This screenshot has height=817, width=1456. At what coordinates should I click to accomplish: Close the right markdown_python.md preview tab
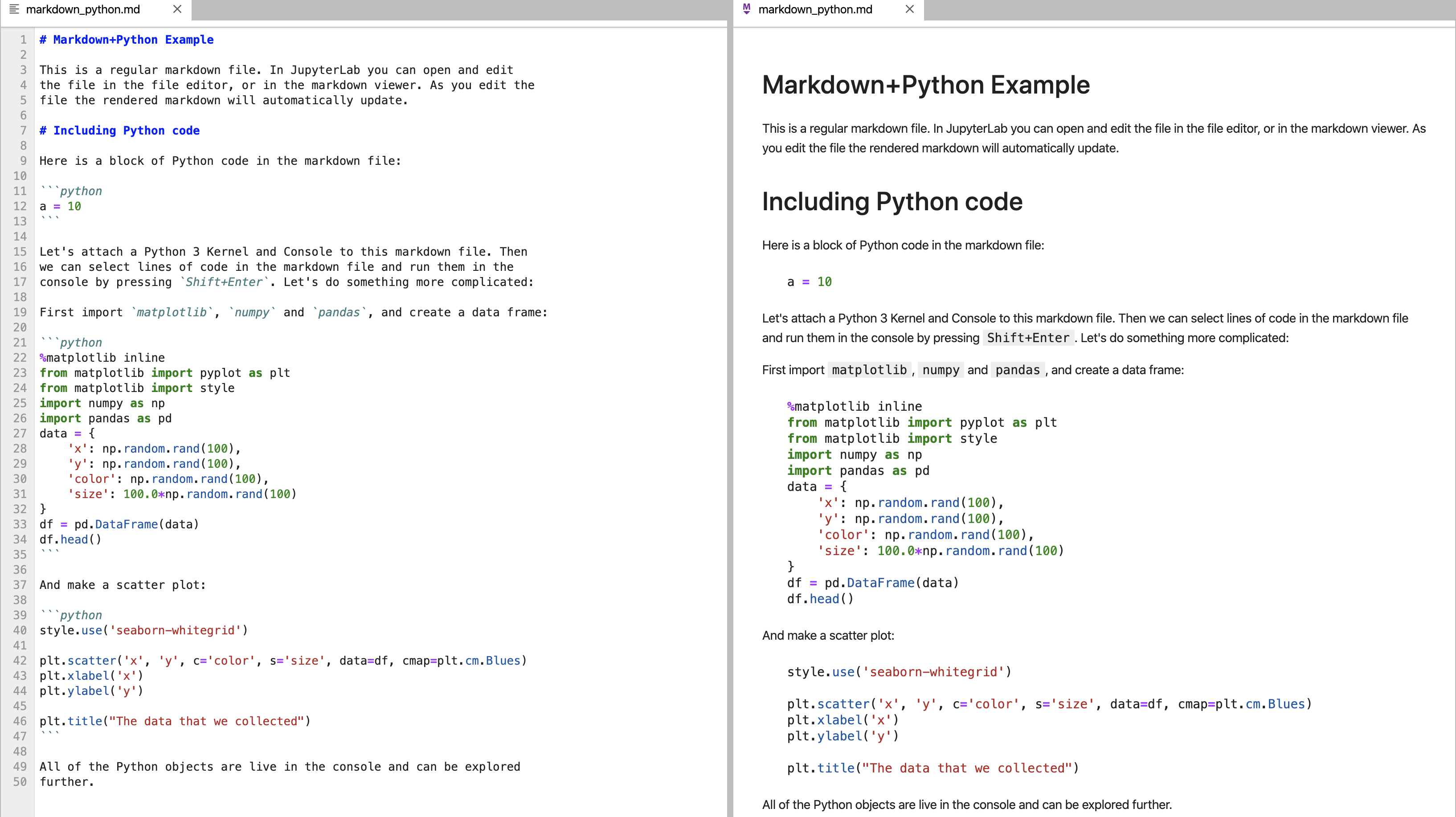[x=909, y=9]
